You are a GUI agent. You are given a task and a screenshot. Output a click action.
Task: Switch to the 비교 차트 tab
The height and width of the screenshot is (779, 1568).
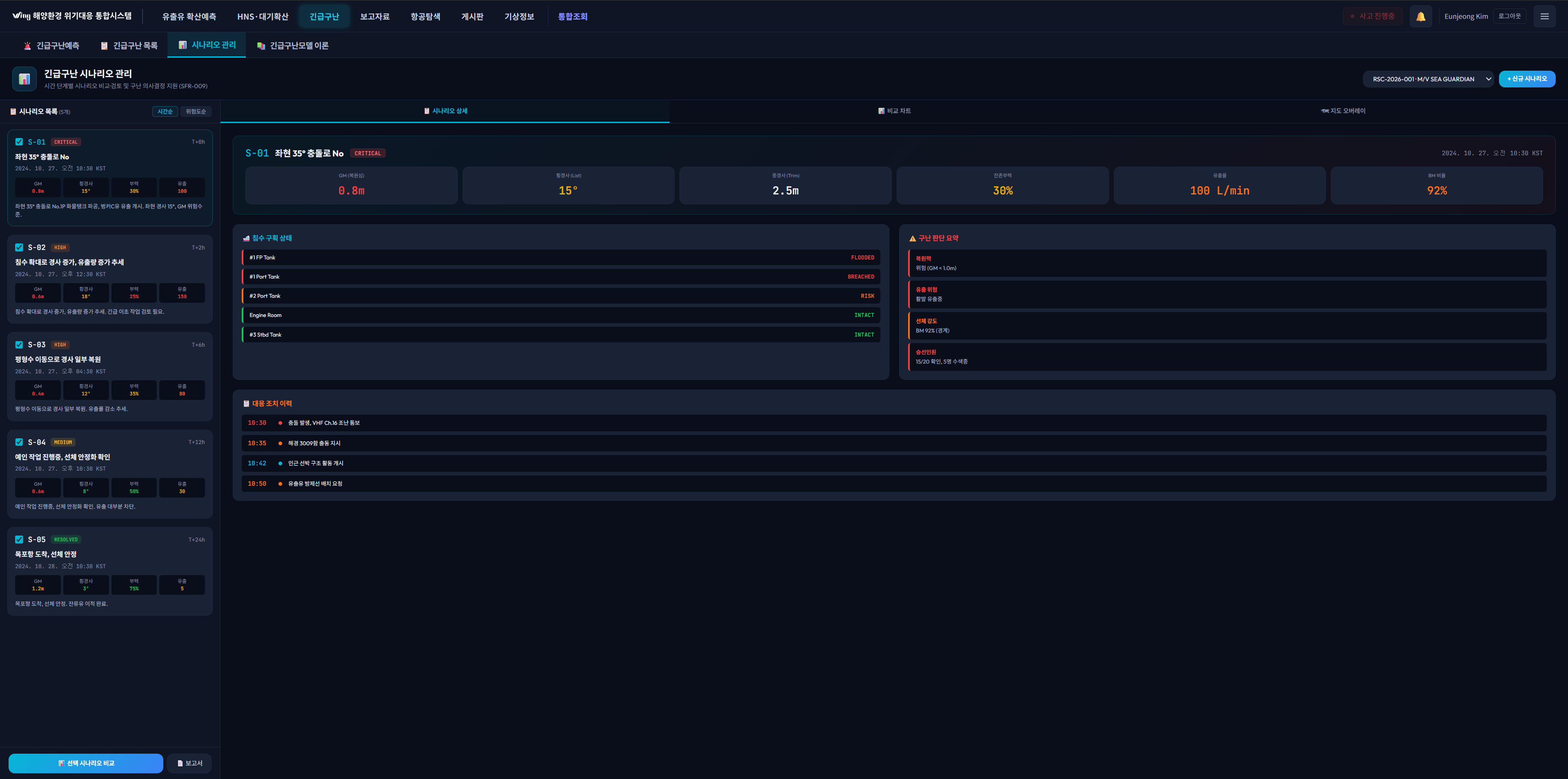tap(894, 111)
